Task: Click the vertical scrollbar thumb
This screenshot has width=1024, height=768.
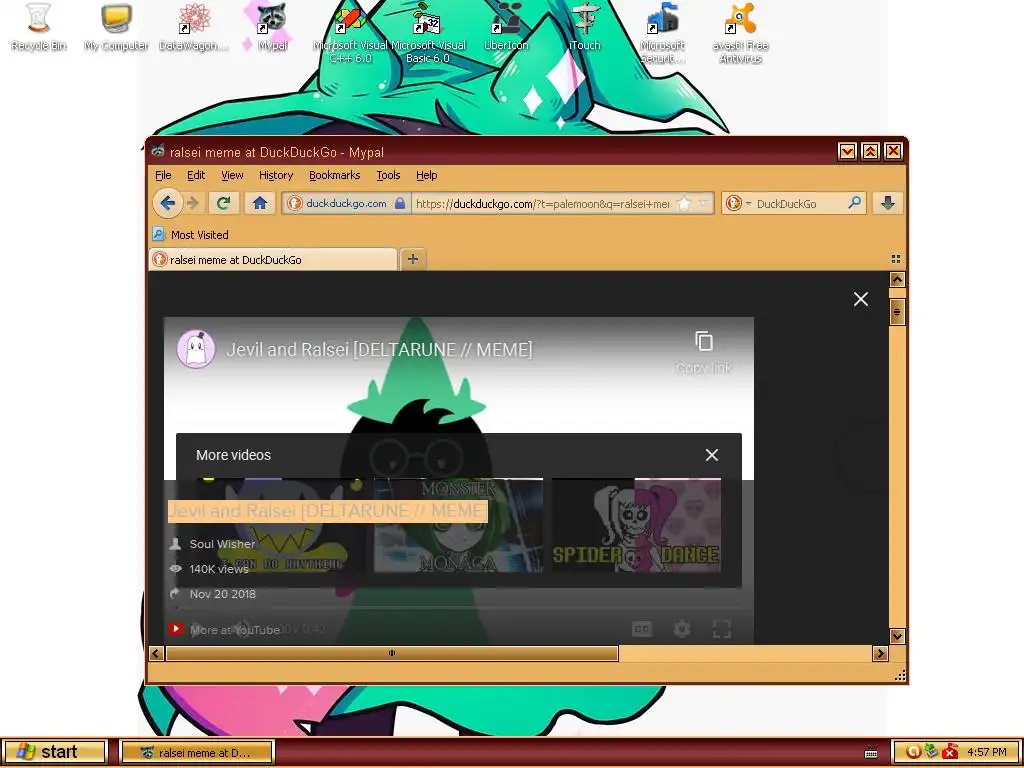Action: (x=897, y=312)
